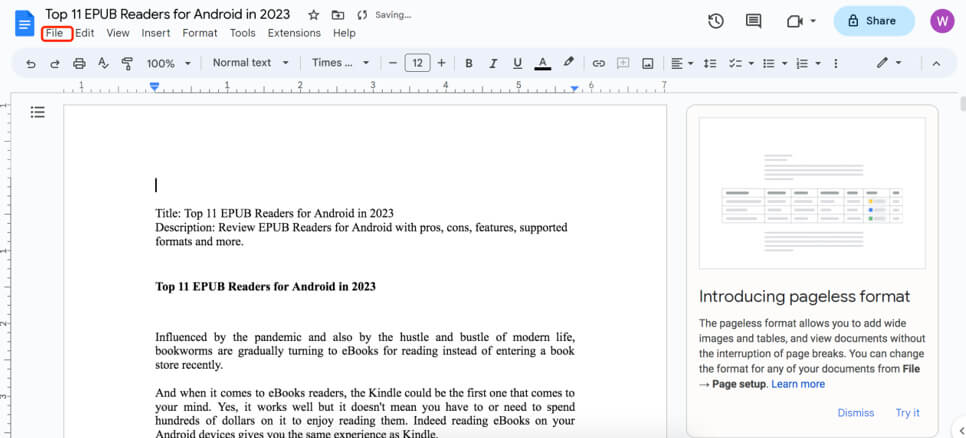Screen dimensions: 966x438
Task: Star the document title
Action: (x=314, y=15)
